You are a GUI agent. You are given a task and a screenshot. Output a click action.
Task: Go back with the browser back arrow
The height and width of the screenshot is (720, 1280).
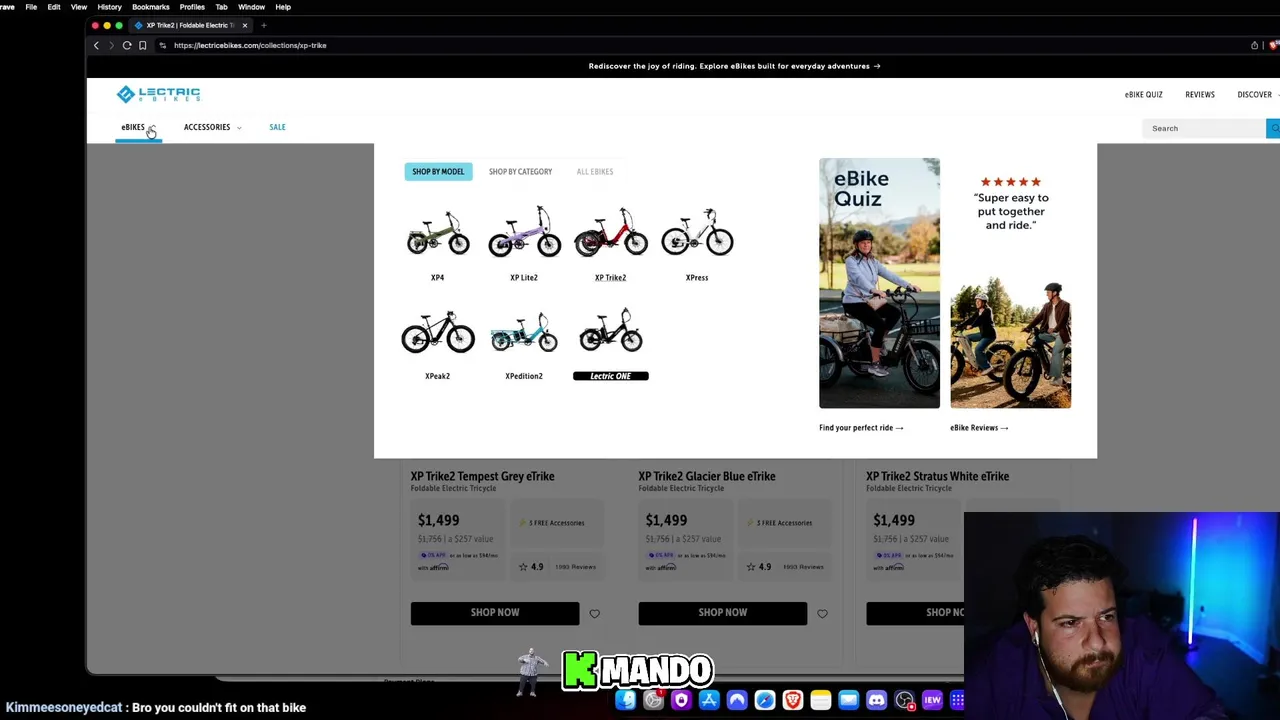click(x=96, y=45)
